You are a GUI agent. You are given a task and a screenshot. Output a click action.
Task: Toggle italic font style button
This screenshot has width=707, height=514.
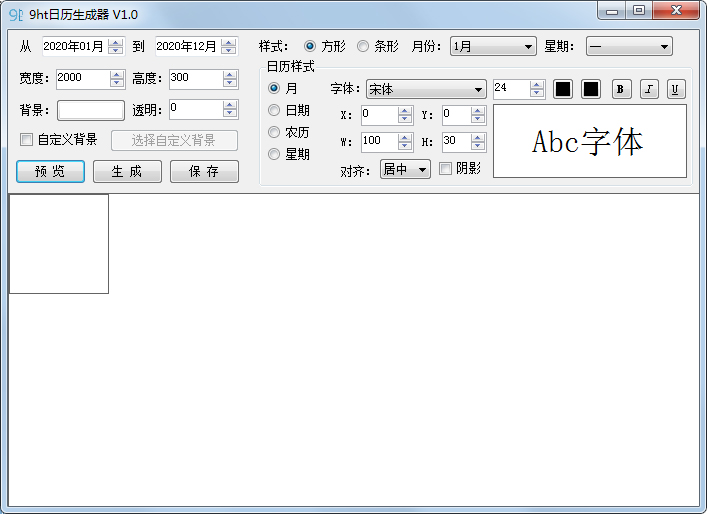coord(649,89)
